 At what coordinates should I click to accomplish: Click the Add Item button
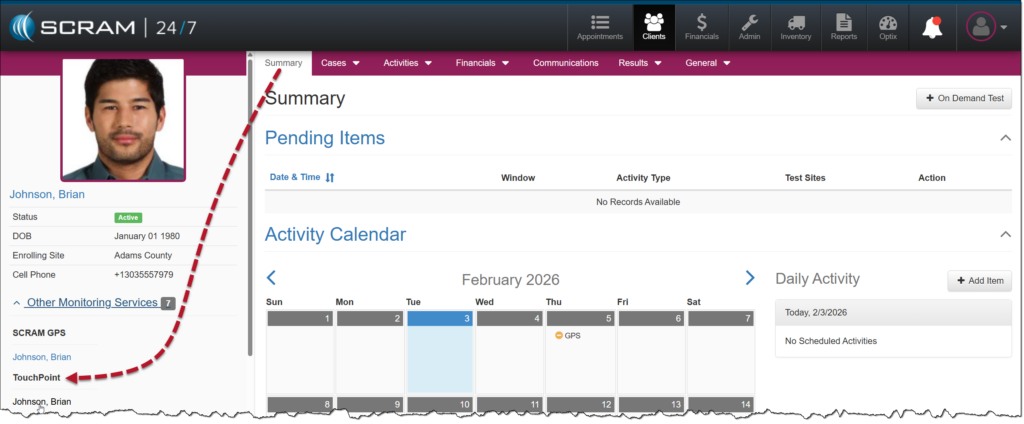(979, 281)
